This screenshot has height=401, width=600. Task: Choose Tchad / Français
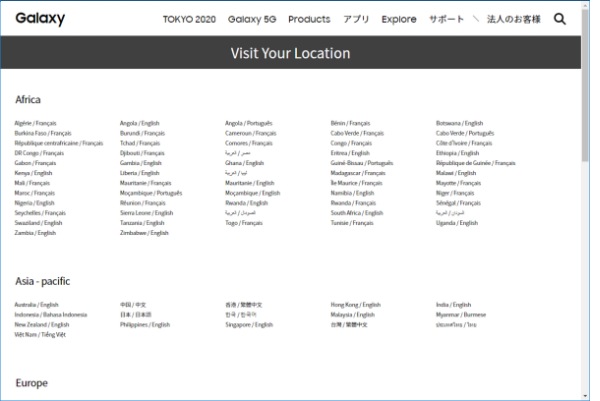[x=140, y=143]
